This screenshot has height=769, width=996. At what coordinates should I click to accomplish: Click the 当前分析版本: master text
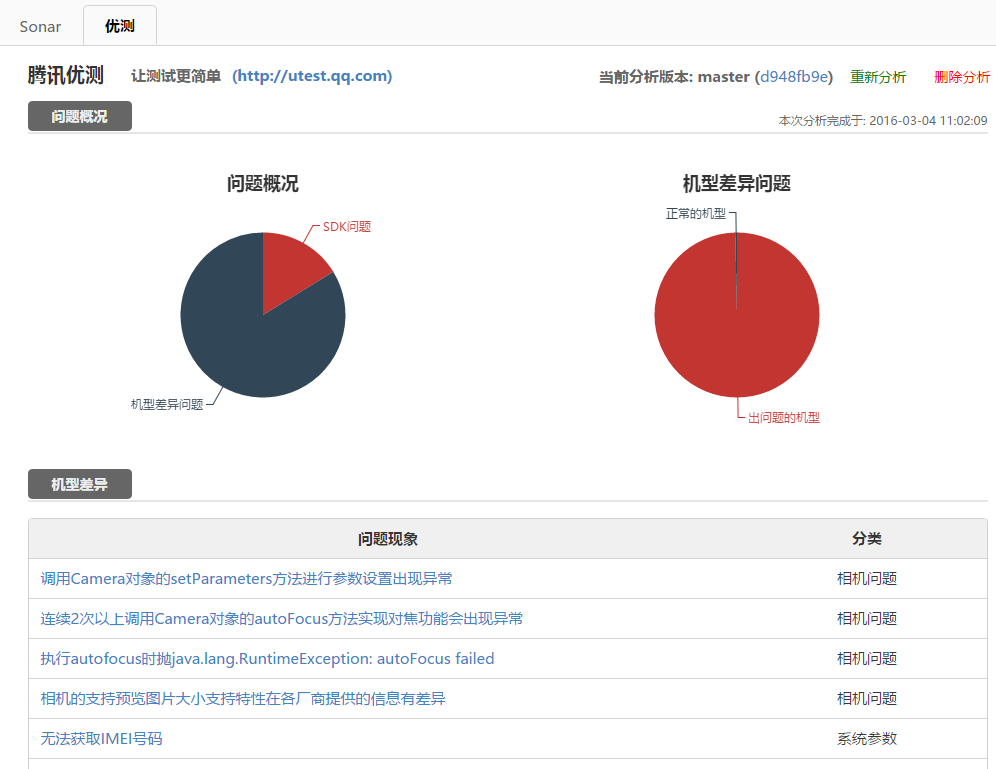(674, 77)
